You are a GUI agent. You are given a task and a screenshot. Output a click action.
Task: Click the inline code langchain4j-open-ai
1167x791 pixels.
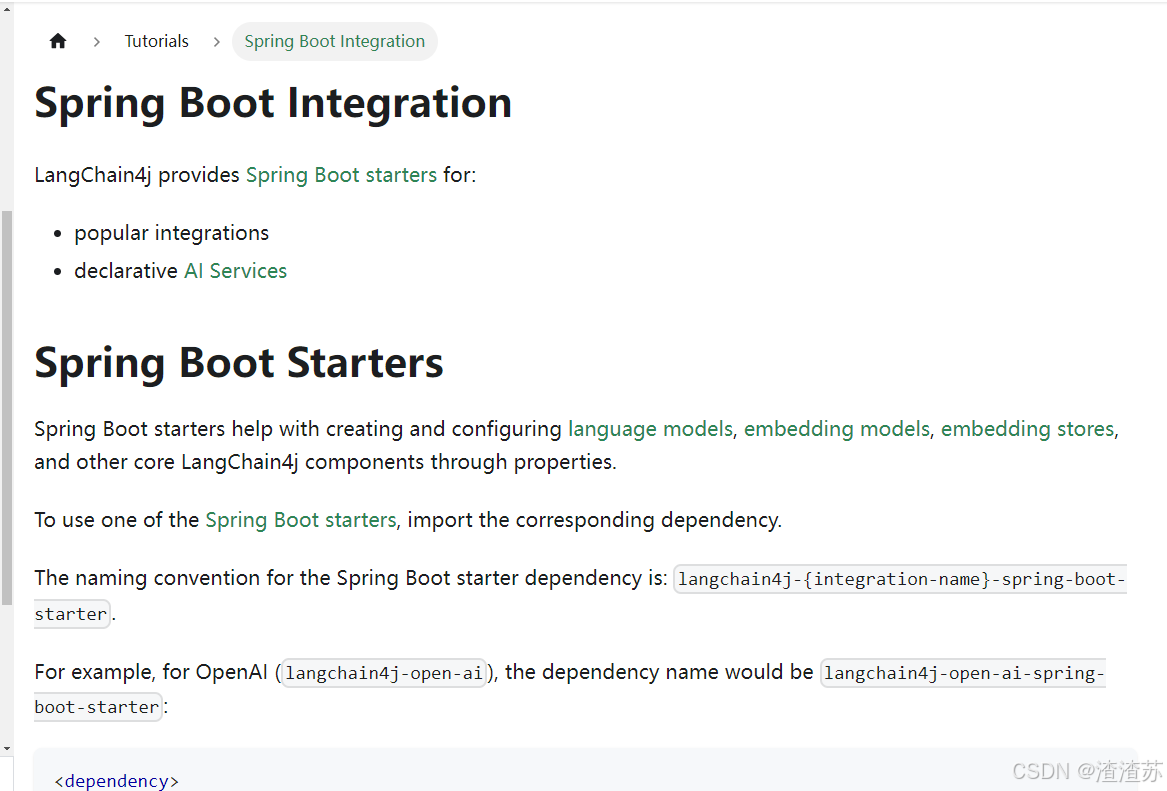[x=384, y=673]
